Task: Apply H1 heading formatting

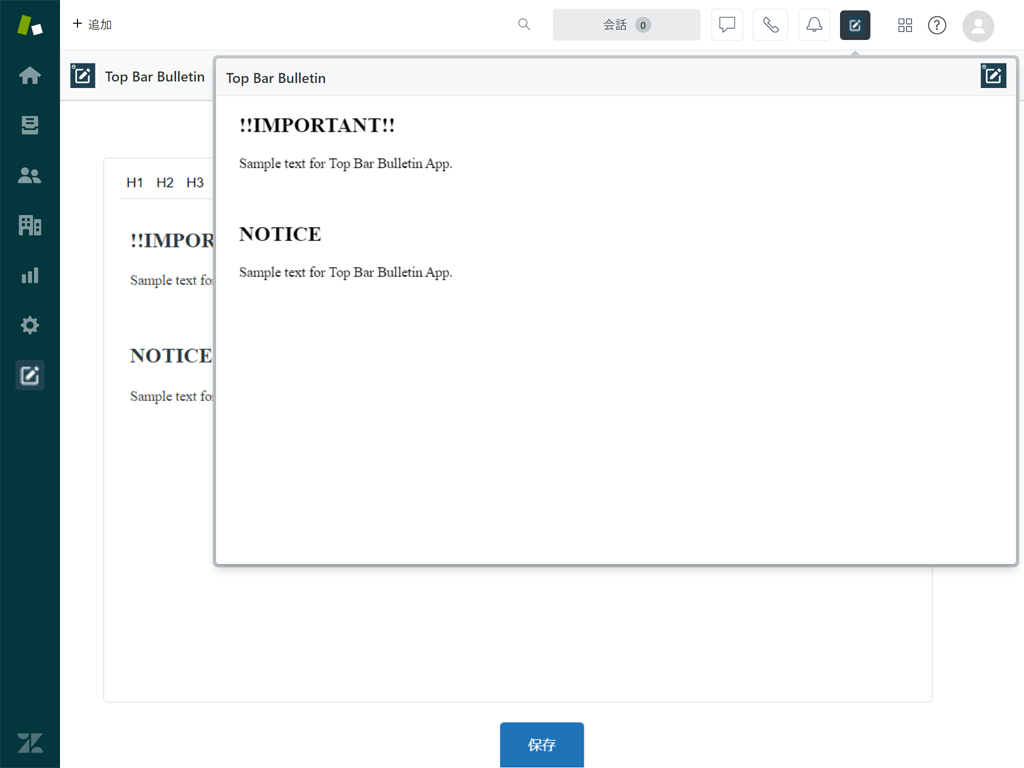Action: 135,182
